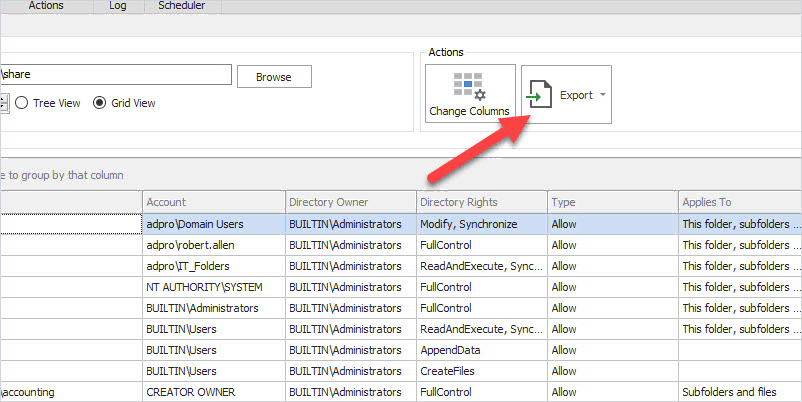Click the Subfolders and files cell
802x402 pixels.
click(740, 392)
